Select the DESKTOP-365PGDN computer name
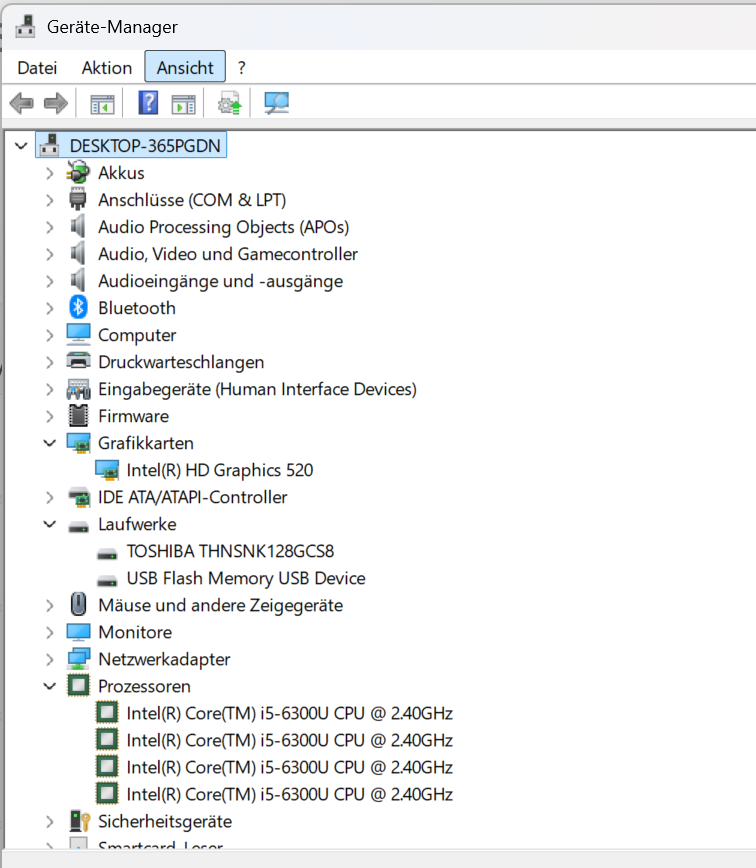 (x=145, y=146)
